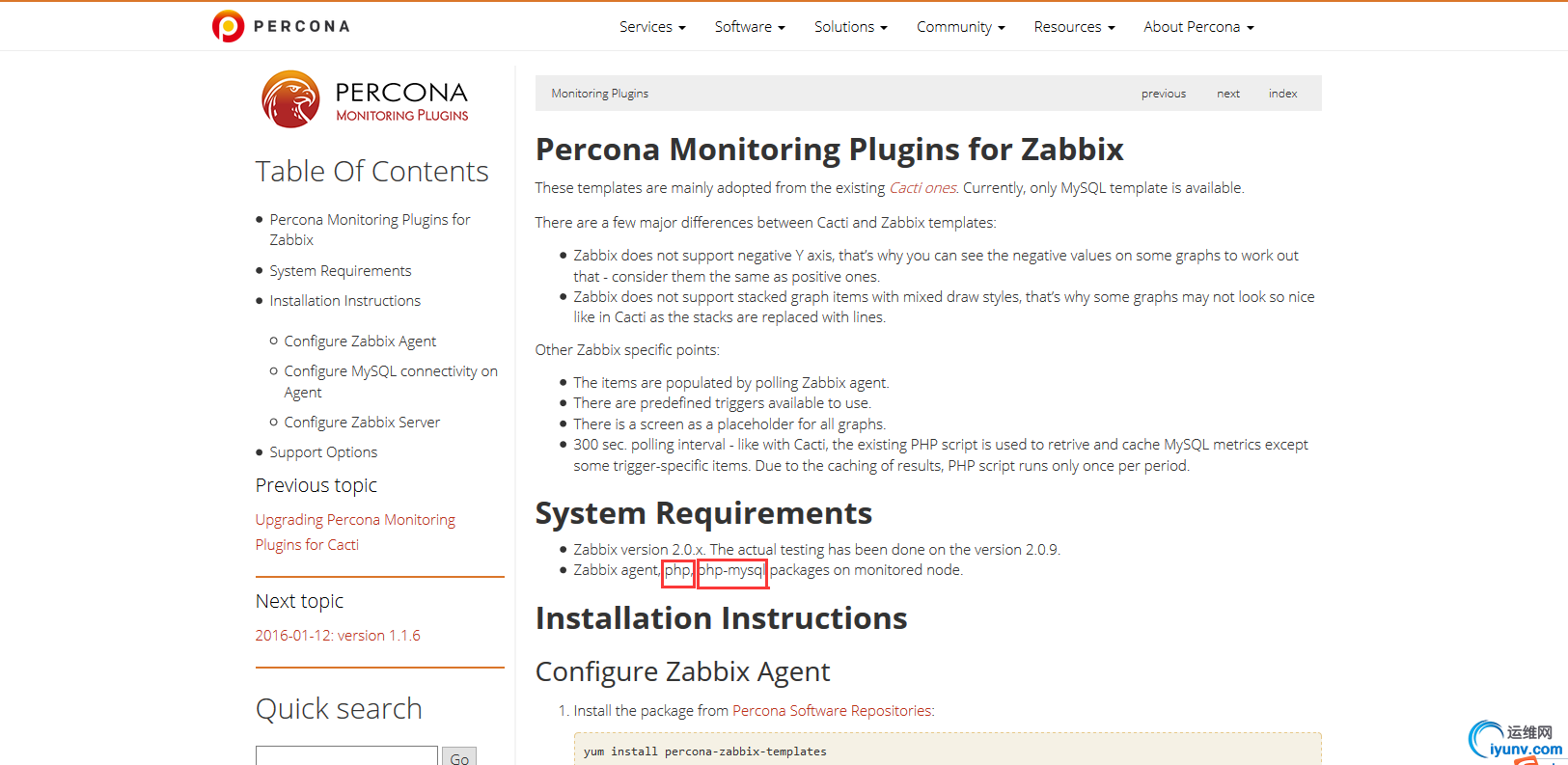
Task: Select Configure Zabbix Agent in contents
Action: click(360, 342)
